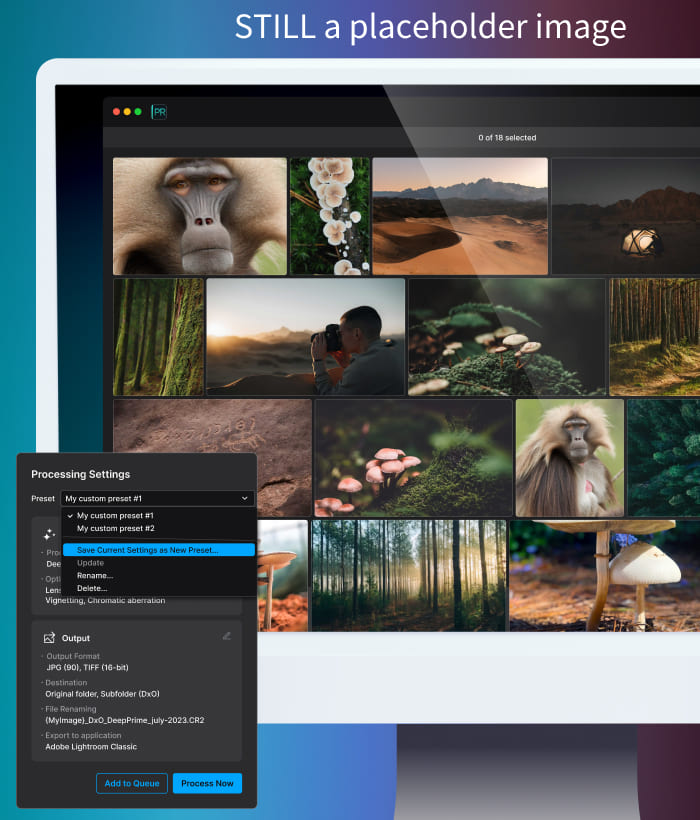The image size is (700, 820).
Task: Open the Preset dropdown chevron
Action: [x=245, y=498]
